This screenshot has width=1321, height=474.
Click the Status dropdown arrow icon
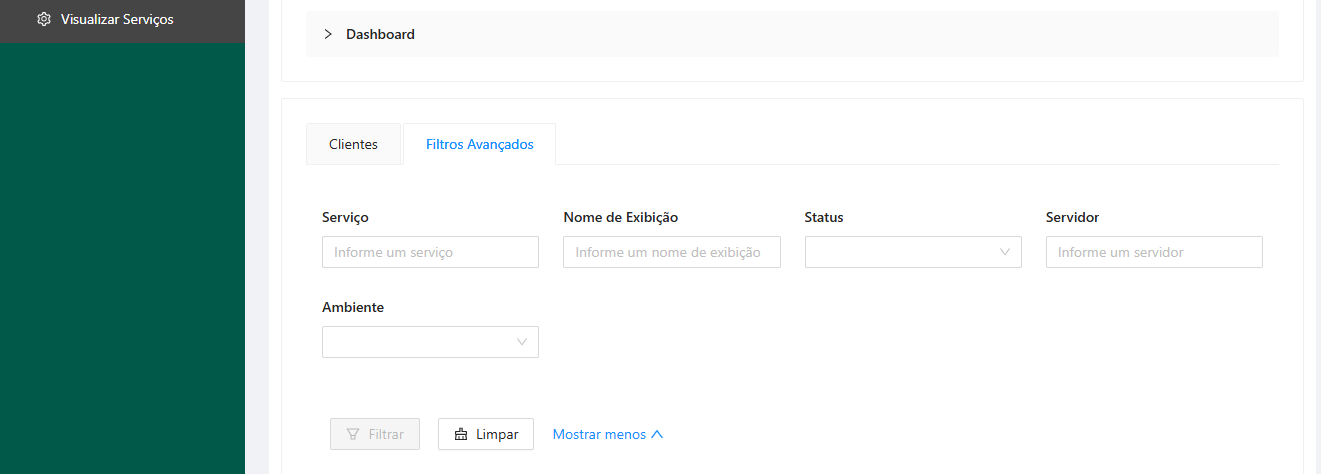pos(1005,252)
